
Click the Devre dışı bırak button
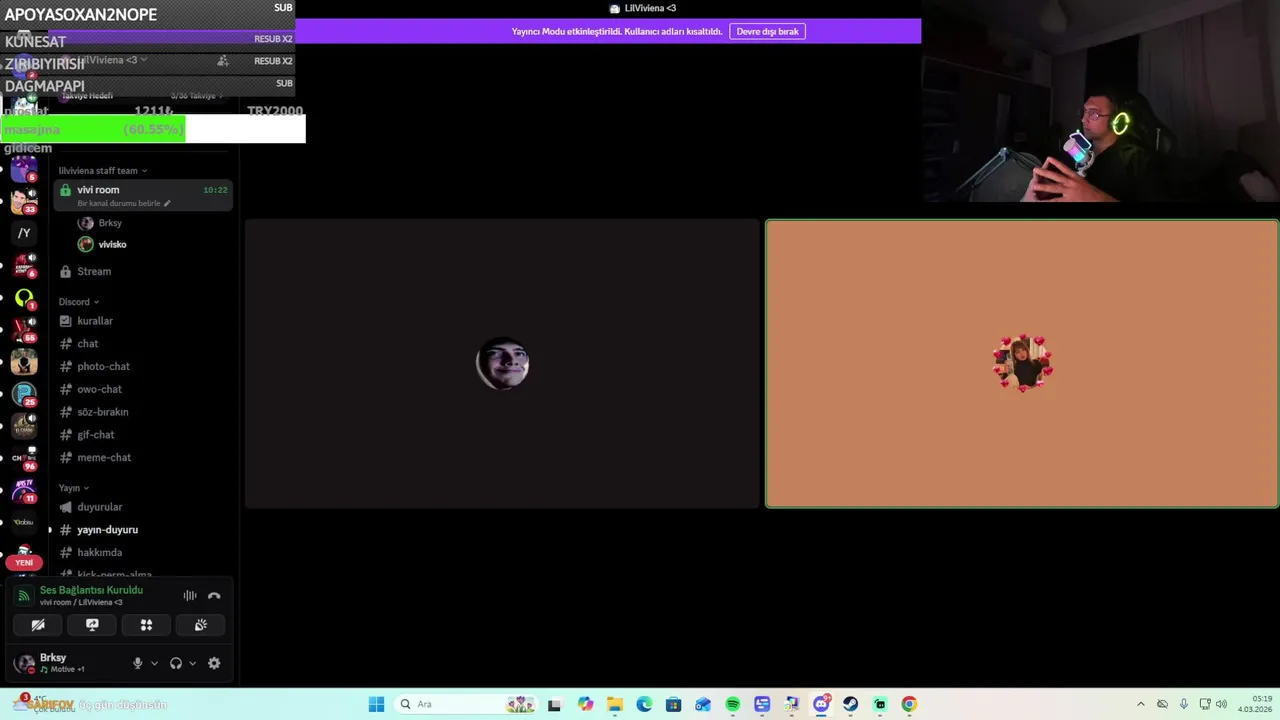point(767,31)
